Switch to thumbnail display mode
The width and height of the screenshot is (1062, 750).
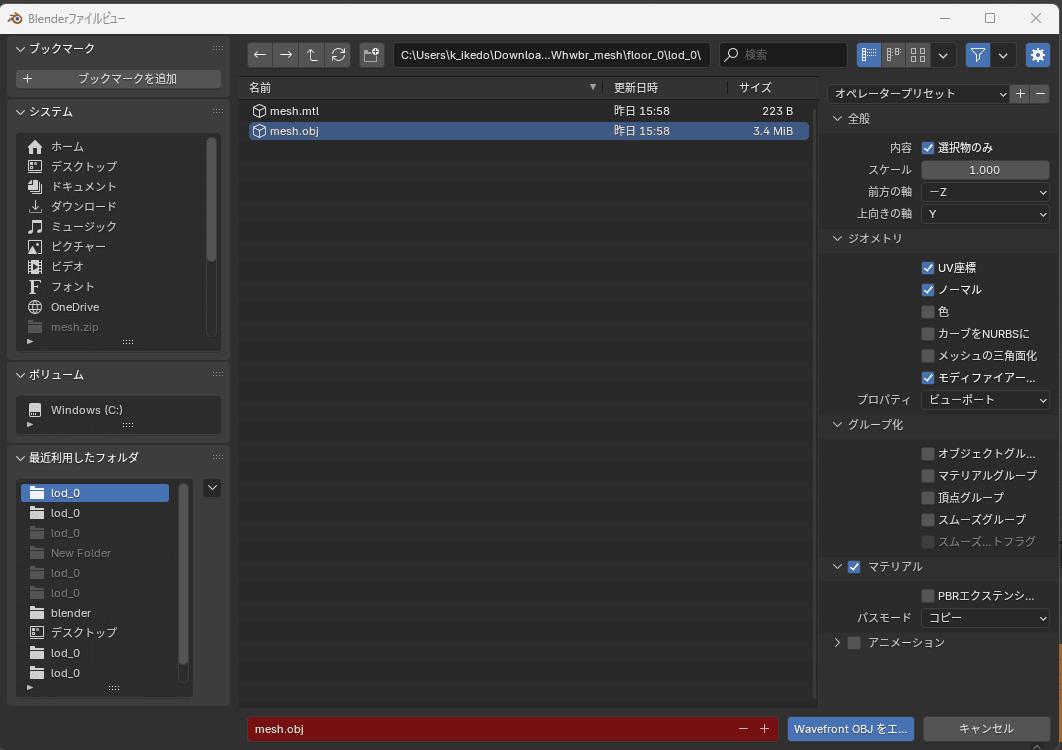point(917,55)
